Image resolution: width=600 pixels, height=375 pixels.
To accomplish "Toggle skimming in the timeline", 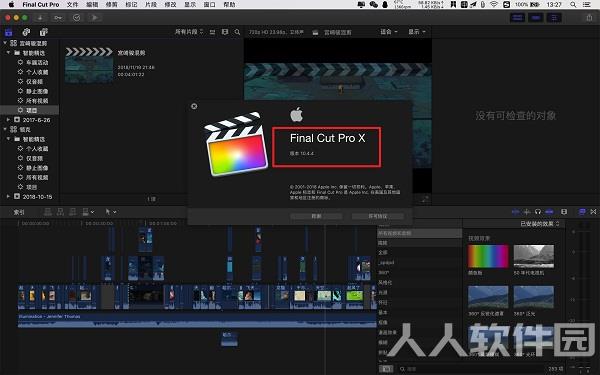I will point(516,212).
